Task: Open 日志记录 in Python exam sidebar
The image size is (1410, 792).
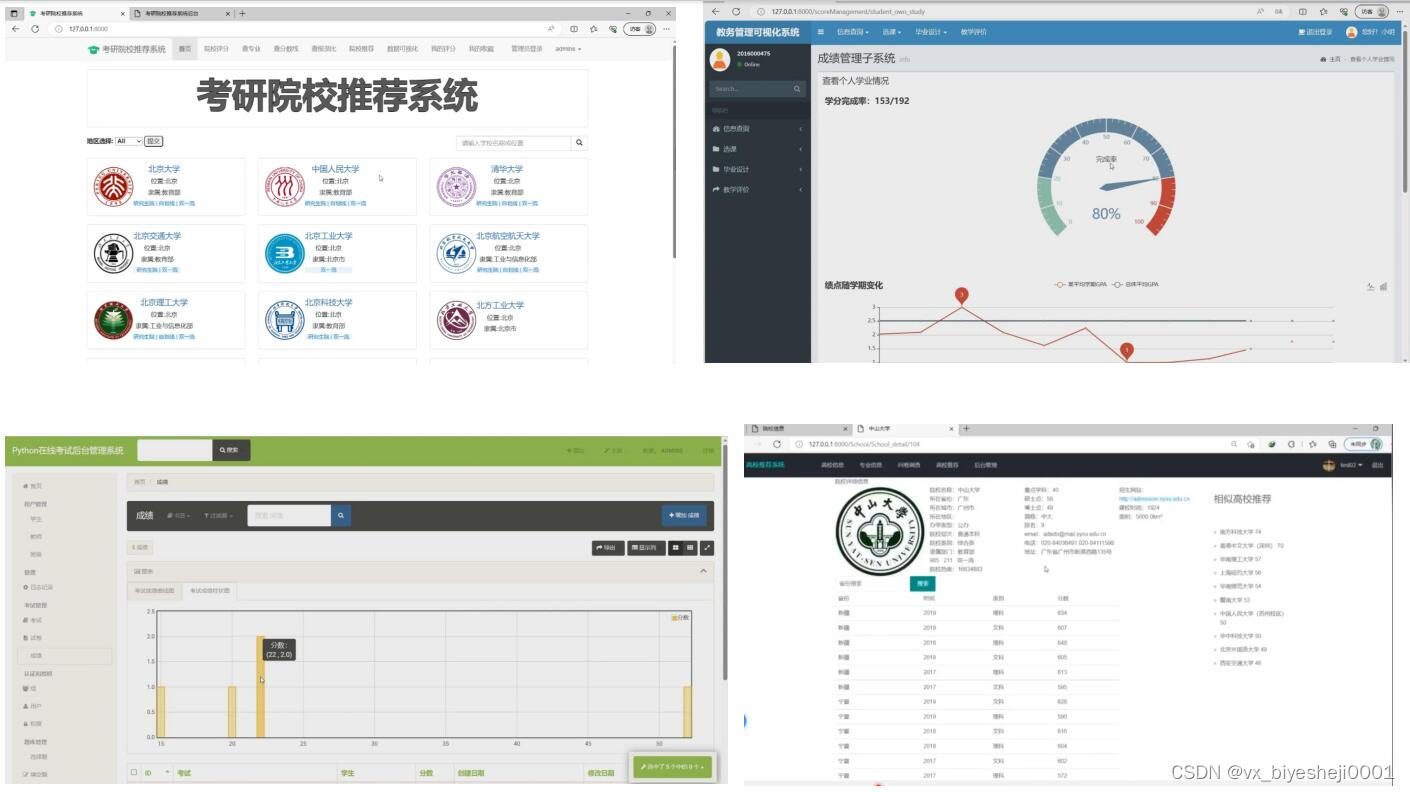Action: [x=38, y=587]
